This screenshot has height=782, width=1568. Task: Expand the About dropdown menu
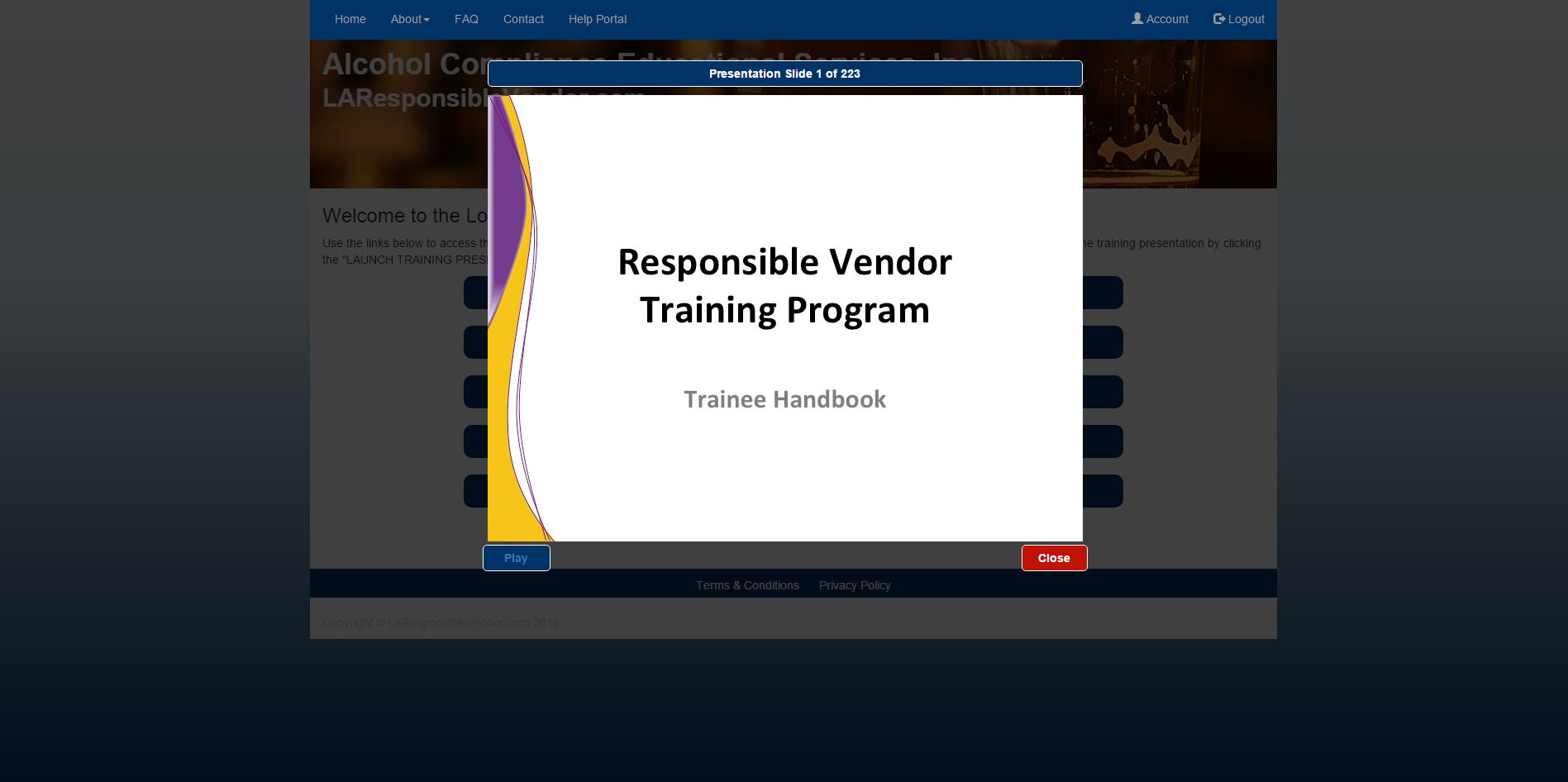coord(409,19)
